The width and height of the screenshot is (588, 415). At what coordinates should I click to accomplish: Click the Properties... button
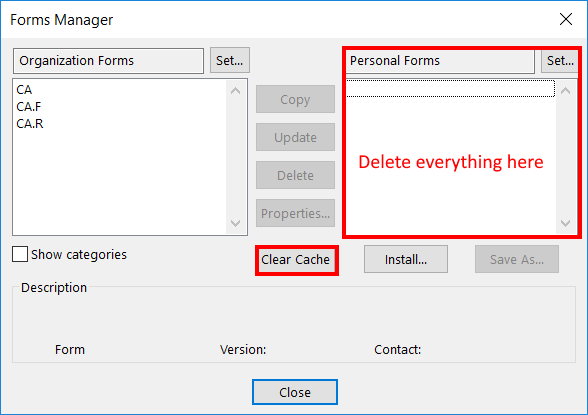click(x=296, y=213)
